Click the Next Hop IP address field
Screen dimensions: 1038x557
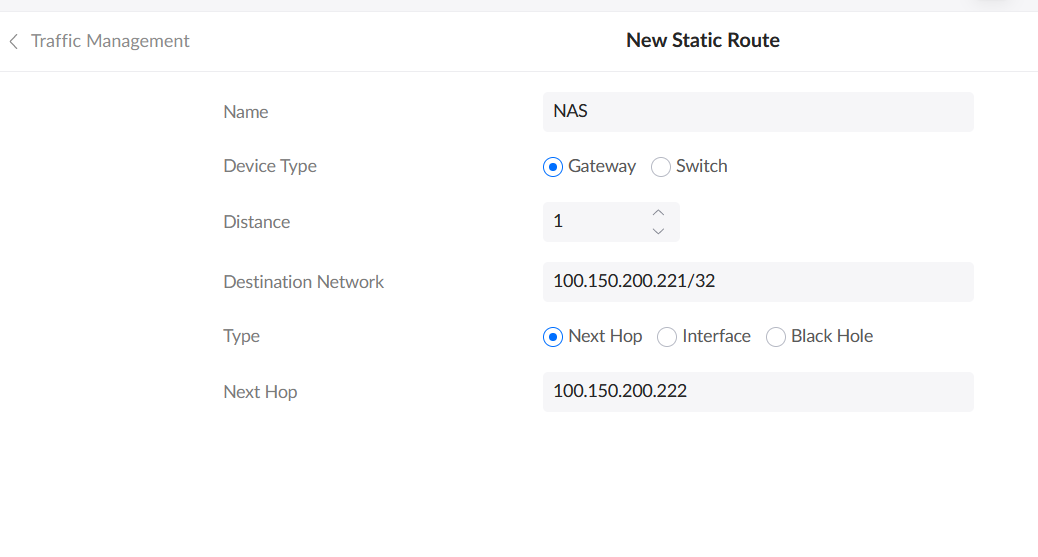[757, 392]
